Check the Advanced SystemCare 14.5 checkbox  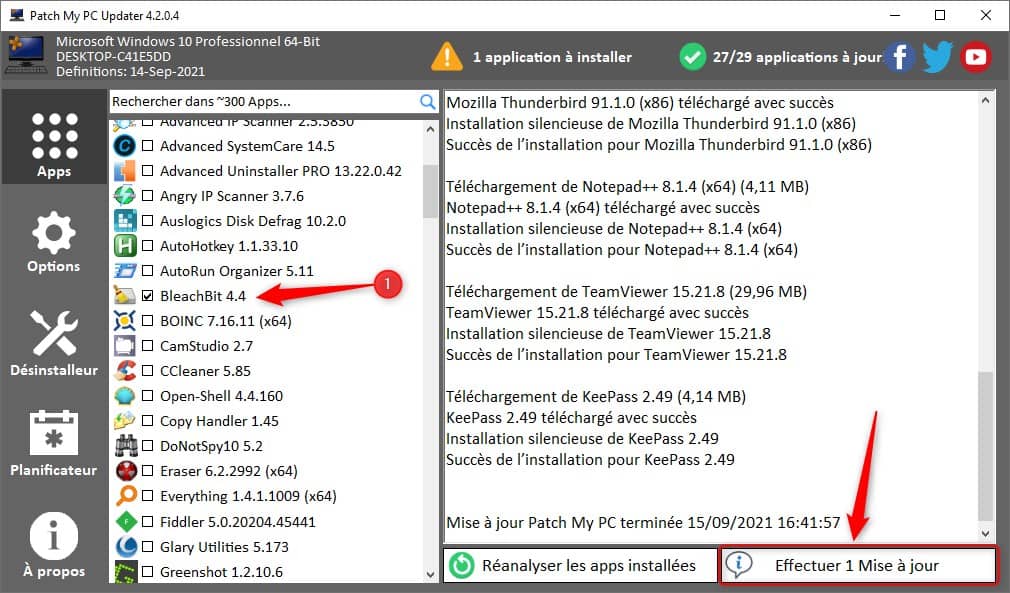(148, 146)
